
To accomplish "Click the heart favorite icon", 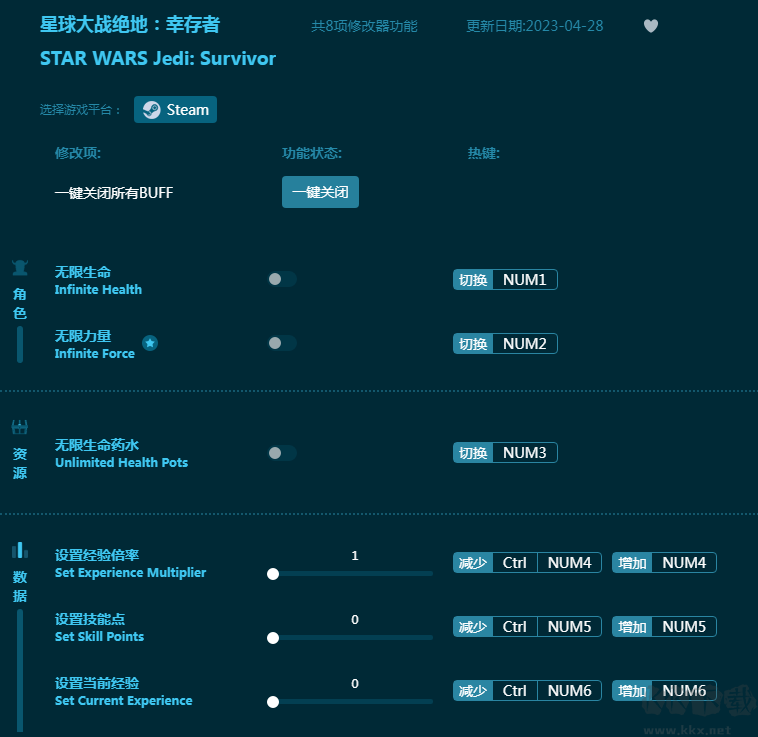I will tap(651, 26).
